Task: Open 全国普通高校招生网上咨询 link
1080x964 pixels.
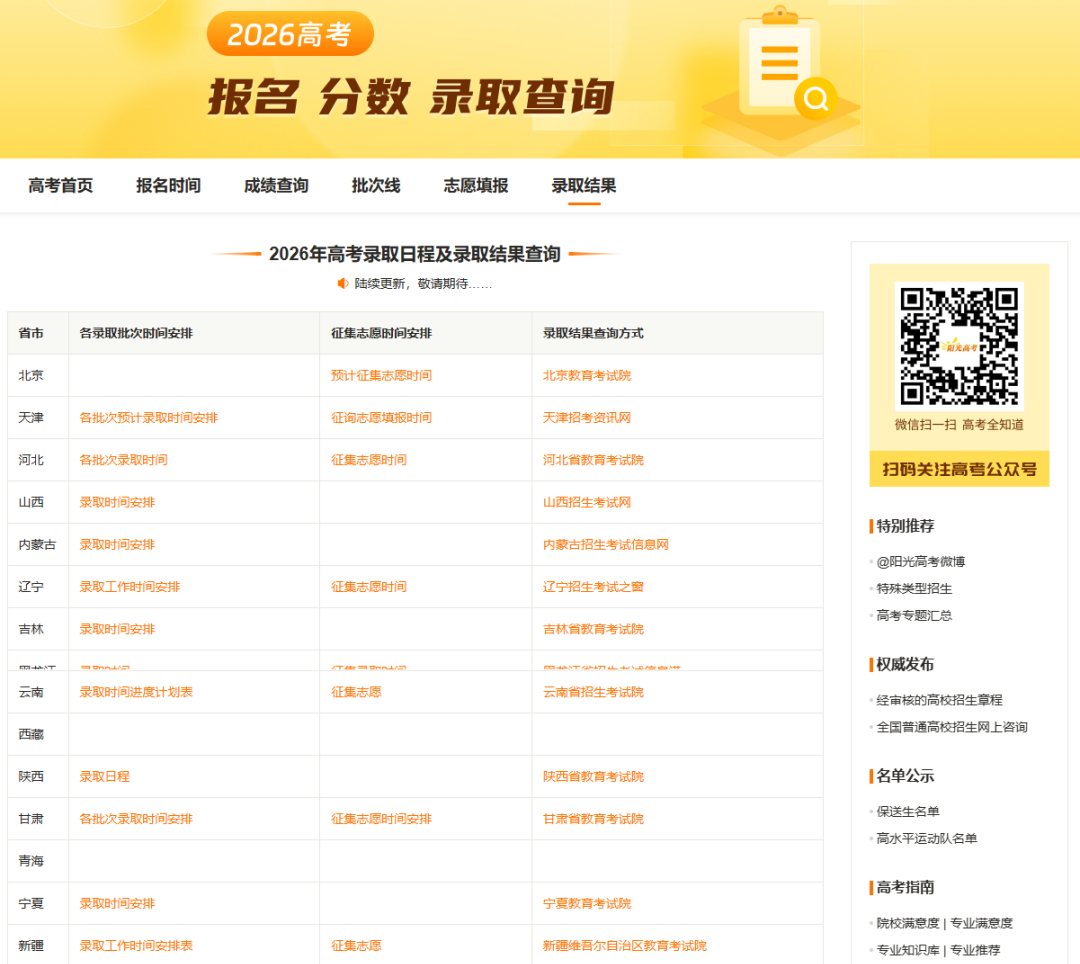Action: pos(952,727)
